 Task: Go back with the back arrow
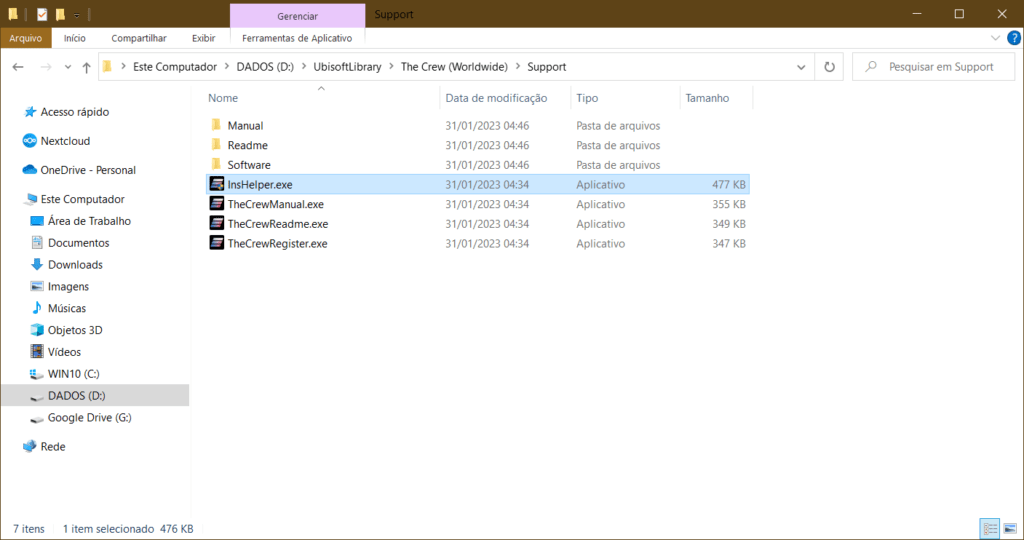(18, 67)
